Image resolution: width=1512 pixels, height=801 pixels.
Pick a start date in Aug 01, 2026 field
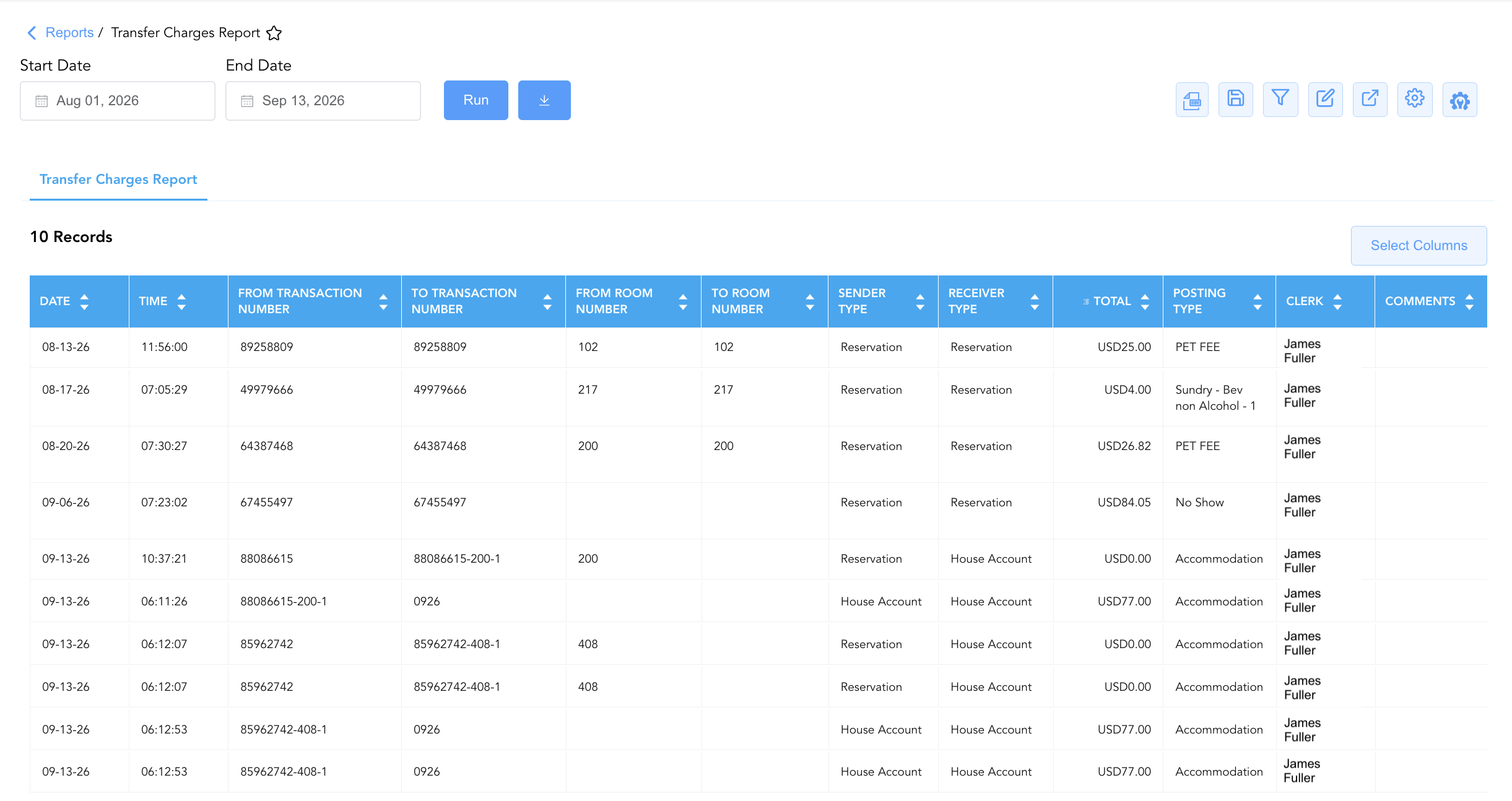[x=118, y=101]
